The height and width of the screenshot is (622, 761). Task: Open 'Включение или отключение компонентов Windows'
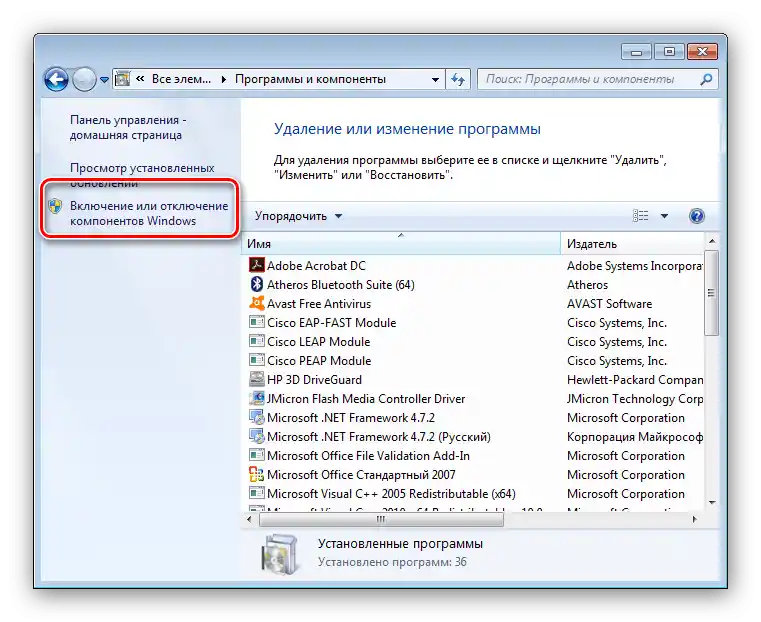point(149,213)
